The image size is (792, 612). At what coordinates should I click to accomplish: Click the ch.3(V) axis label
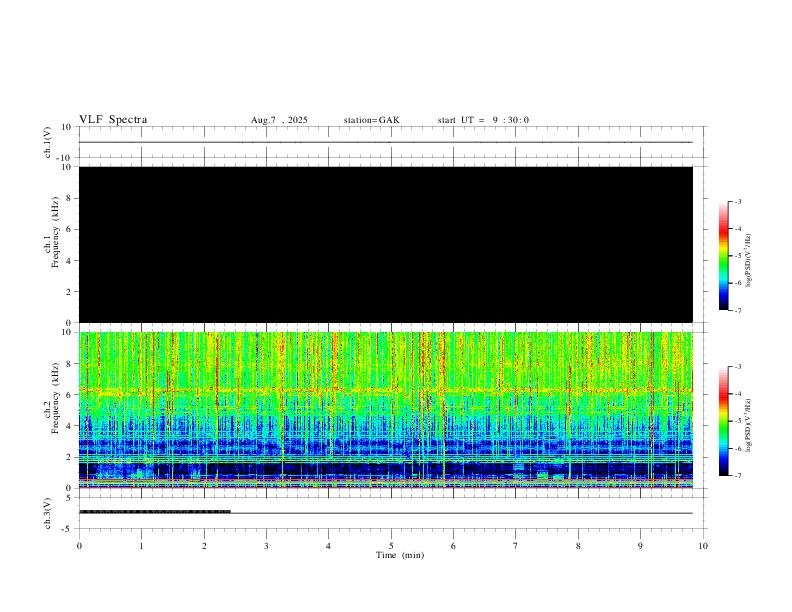coord(48,513)
